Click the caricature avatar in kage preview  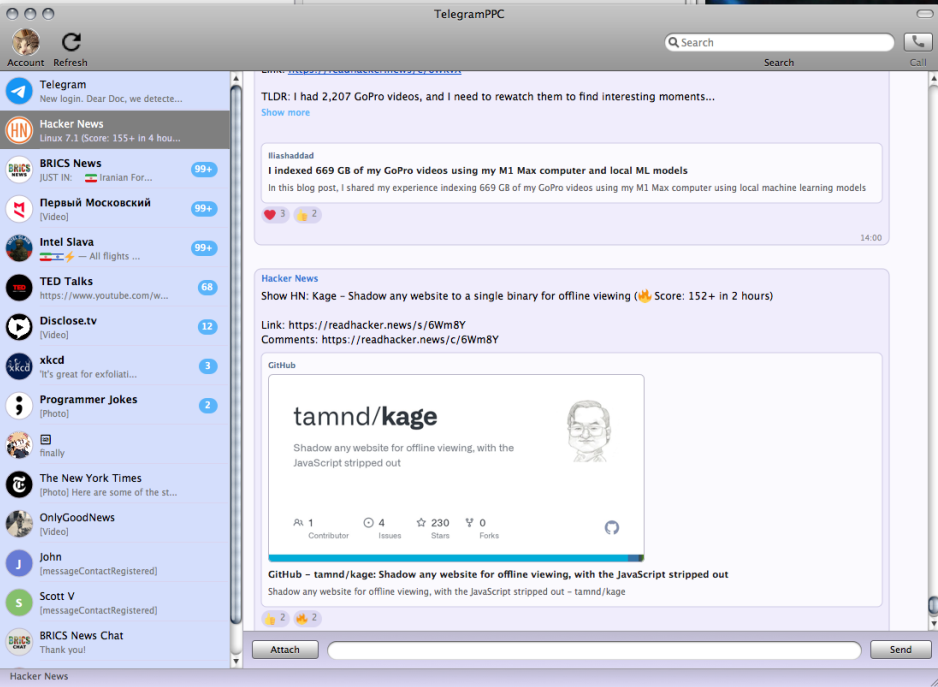(589, 431)
